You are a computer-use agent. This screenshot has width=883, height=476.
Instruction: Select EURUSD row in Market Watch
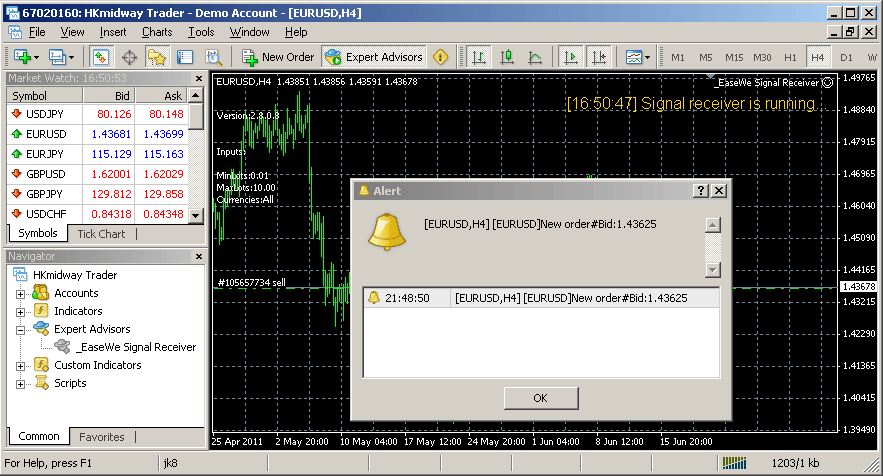(x=97, y=134)
